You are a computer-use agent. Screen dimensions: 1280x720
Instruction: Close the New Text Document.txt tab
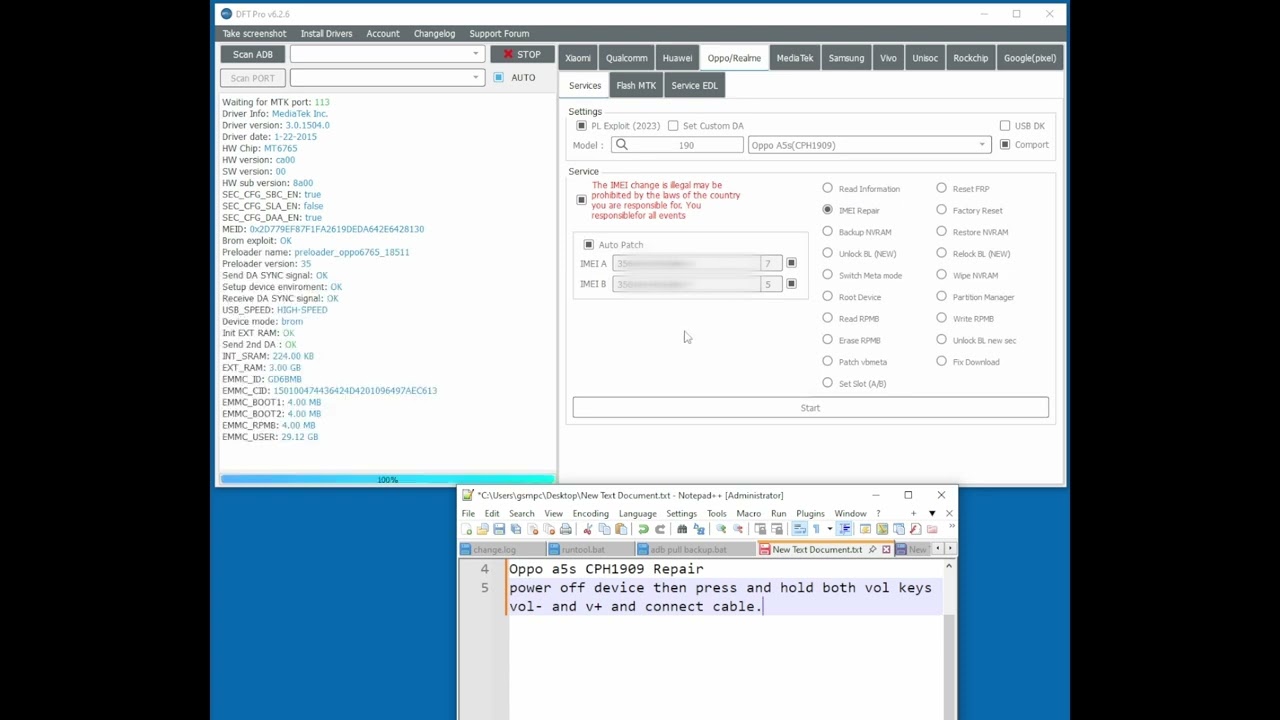tap(886, 549)
